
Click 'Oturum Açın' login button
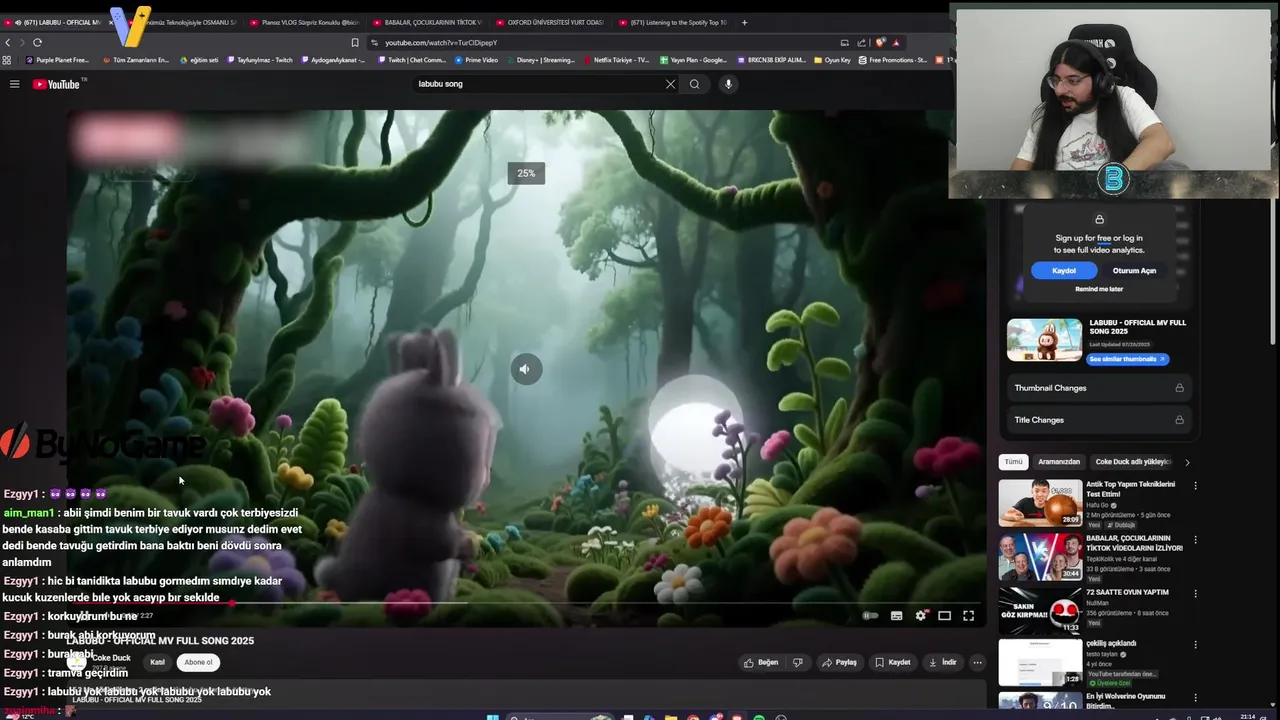pyautogui.click(x=1134, y=270)
